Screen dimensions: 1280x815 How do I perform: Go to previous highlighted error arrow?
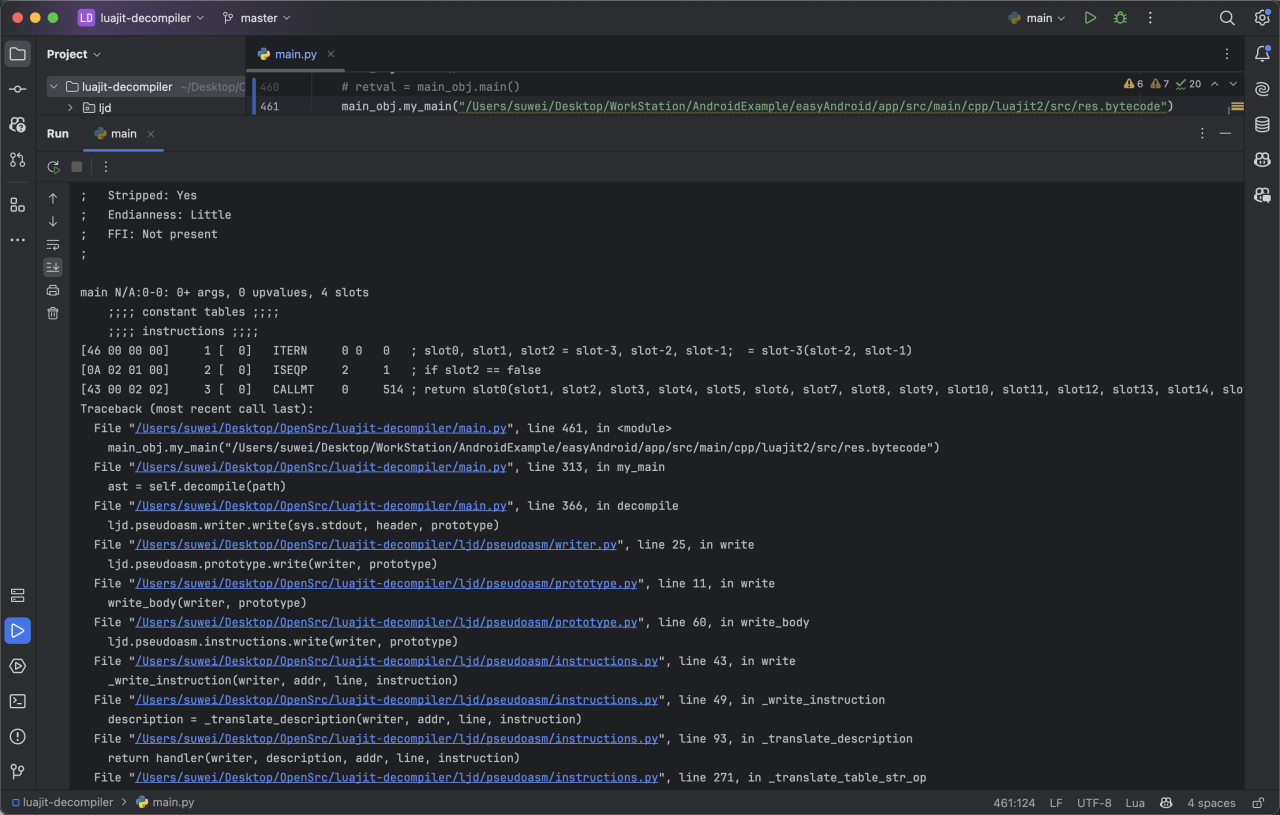(1214, 84)
